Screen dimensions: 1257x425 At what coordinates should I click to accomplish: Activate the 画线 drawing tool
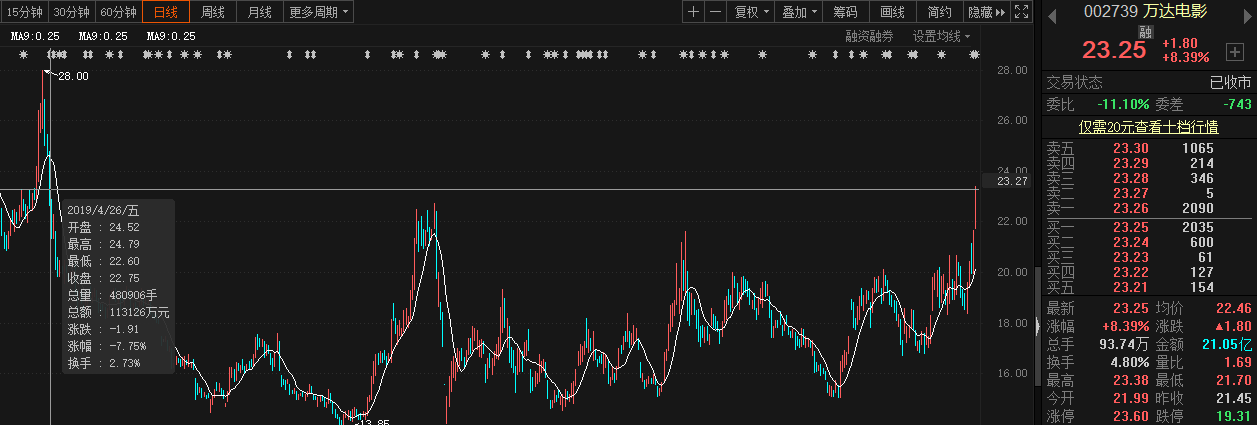892,12
